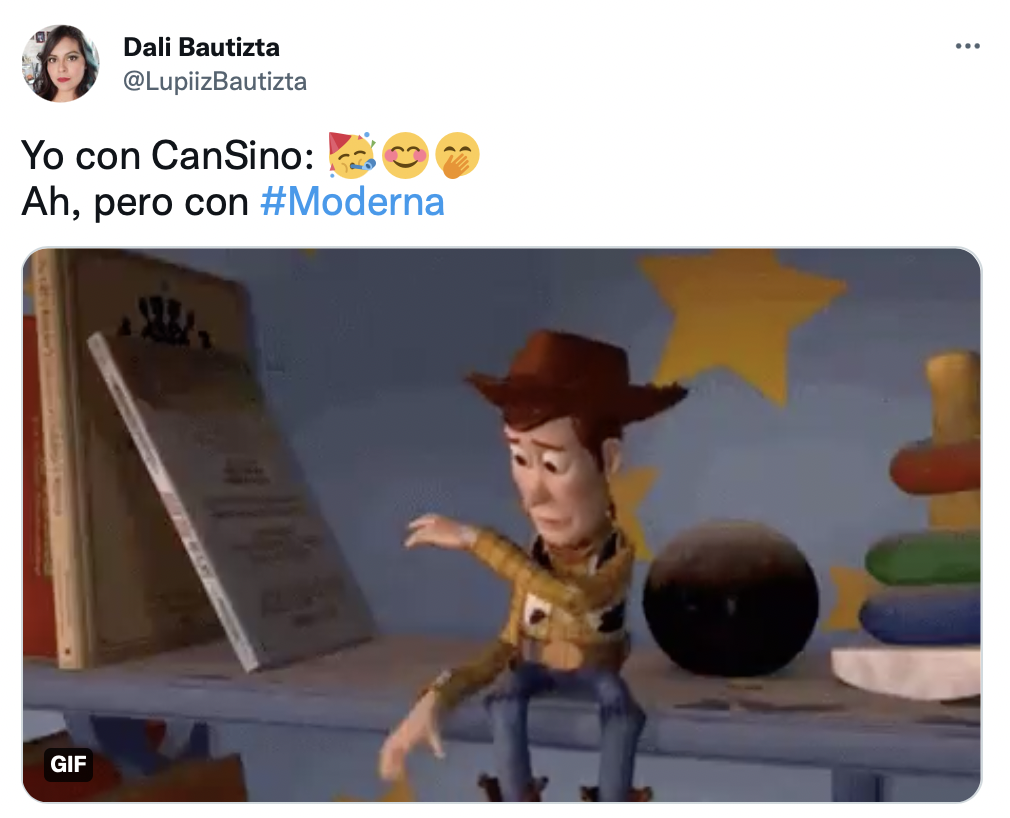This screenshot has width=1010, height=818.
Task: Select the "Yo con CanSino:" tweet text
Action: coord(167,155)
